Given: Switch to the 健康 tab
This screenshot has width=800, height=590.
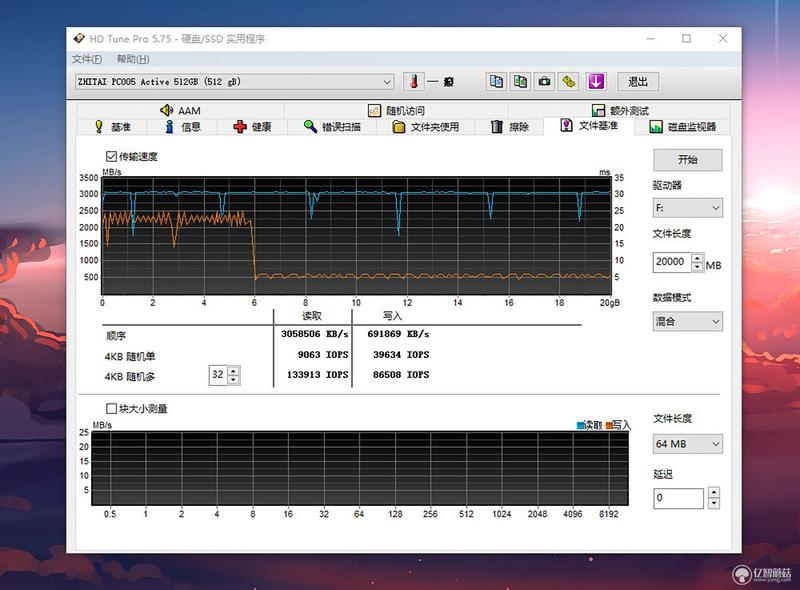Looking at the screenshot, I should click(253, 127).
